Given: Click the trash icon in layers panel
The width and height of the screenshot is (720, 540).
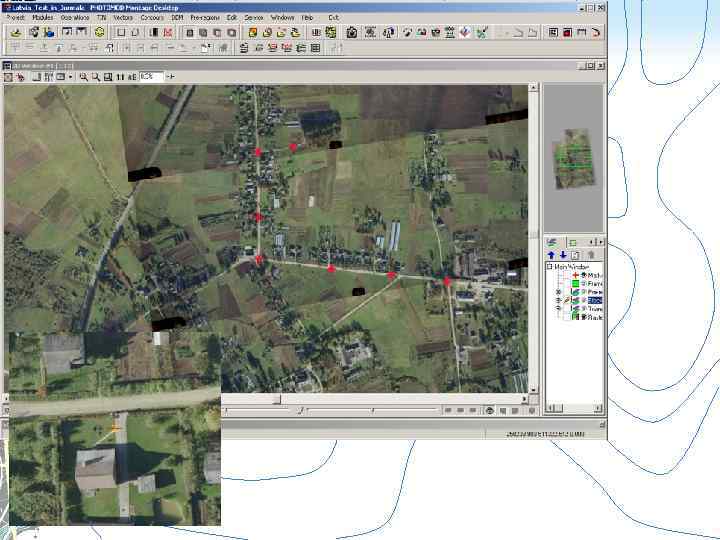Looking at the screenshot, I should click(x=591, y=255).
